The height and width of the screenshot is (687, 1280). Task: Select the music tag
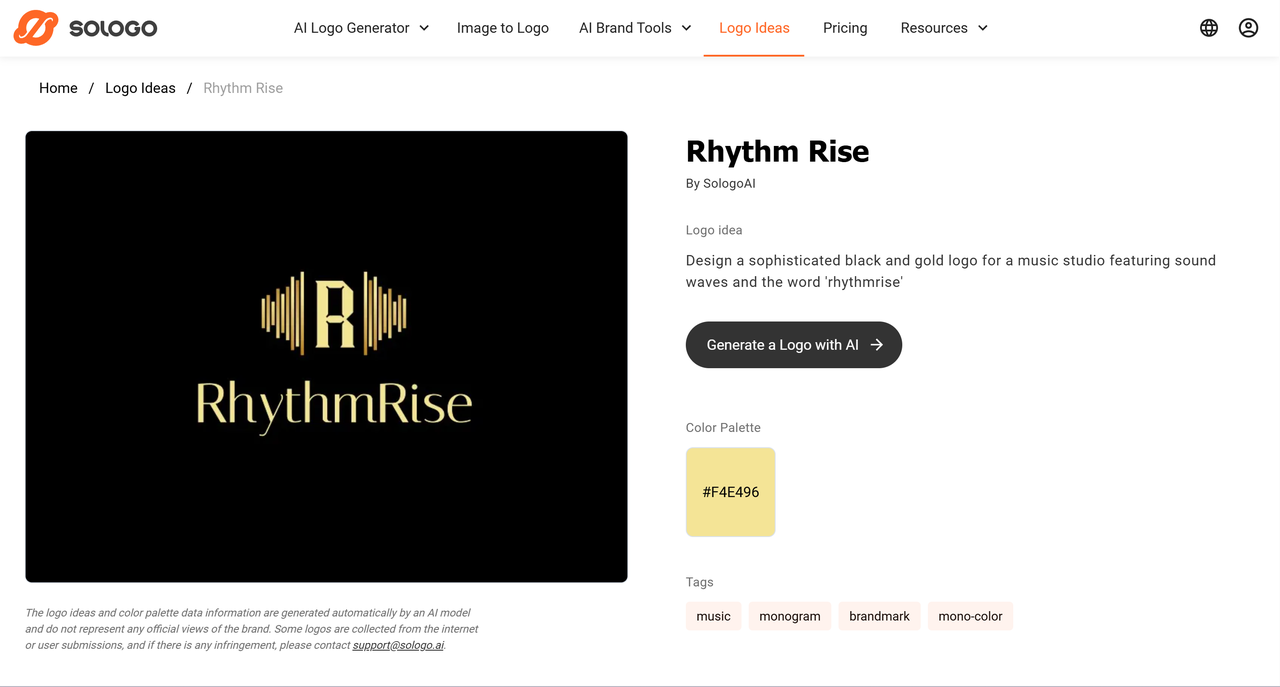713,616
